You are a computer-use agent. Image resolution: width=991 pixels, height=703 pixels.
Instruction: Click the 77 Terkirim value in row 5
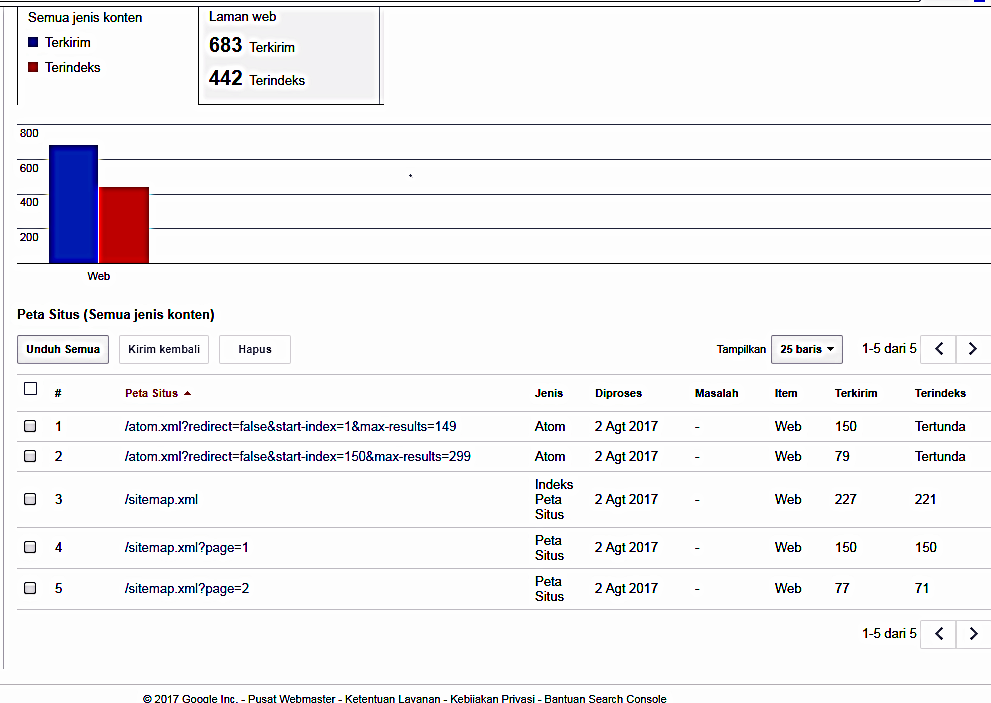(x=842, y=589)
